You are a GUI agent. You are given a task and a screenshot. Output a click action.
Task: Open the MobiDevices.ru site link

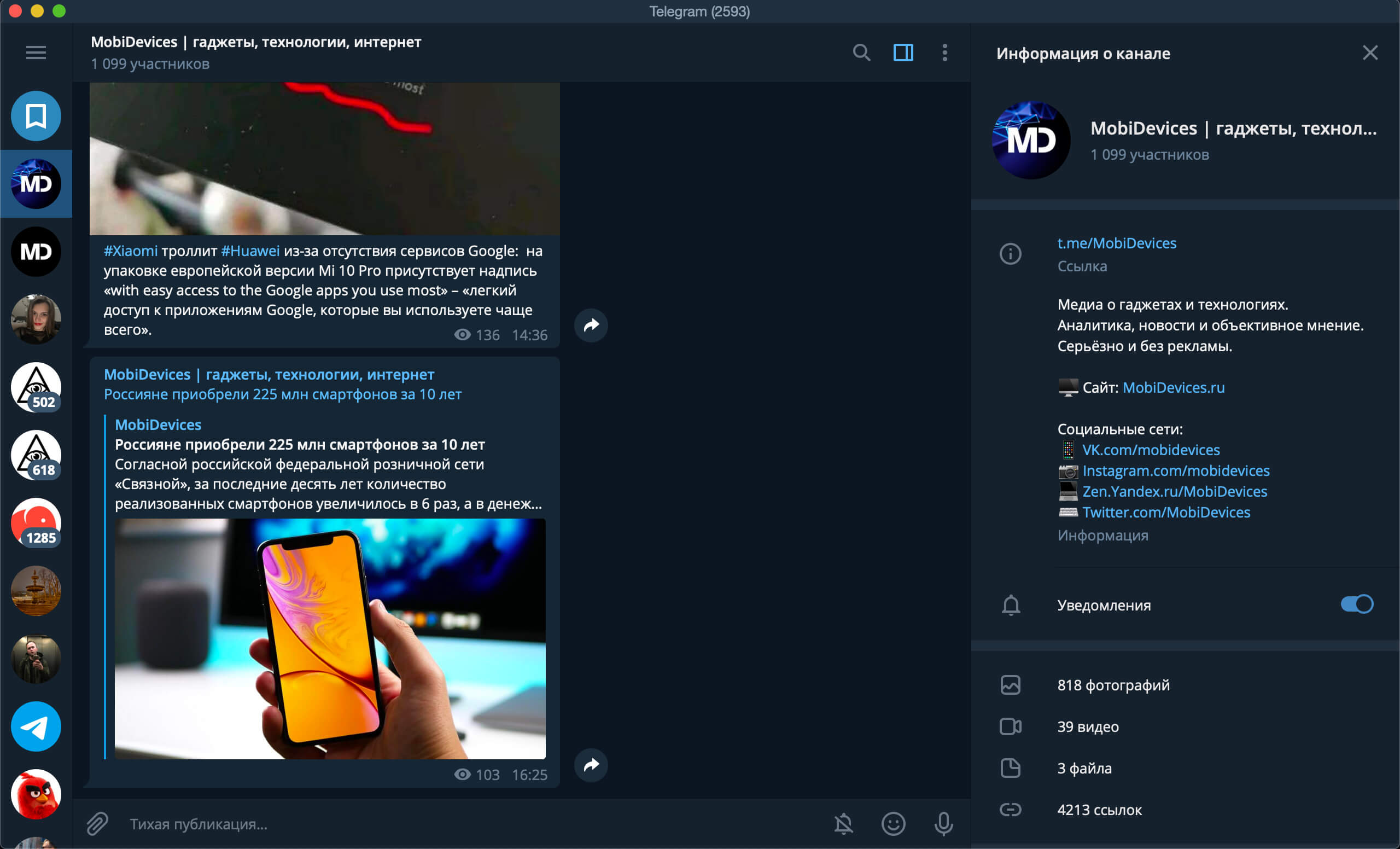(x=1173, y=387)
